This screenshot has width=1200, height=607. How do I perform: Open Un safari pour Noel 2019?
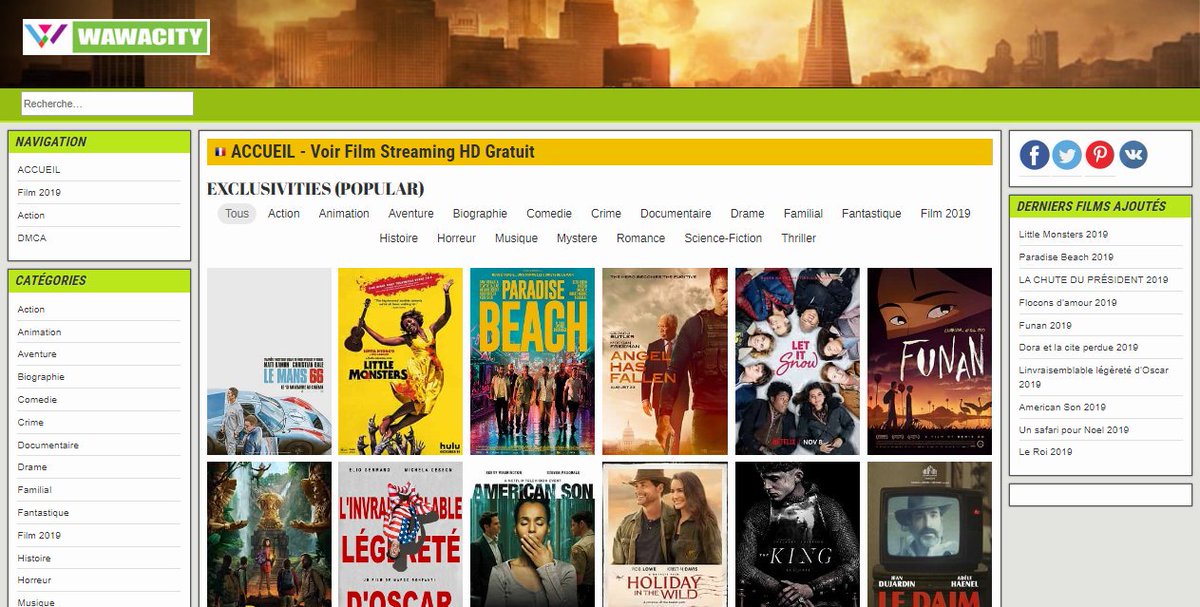coord(1074,430)
